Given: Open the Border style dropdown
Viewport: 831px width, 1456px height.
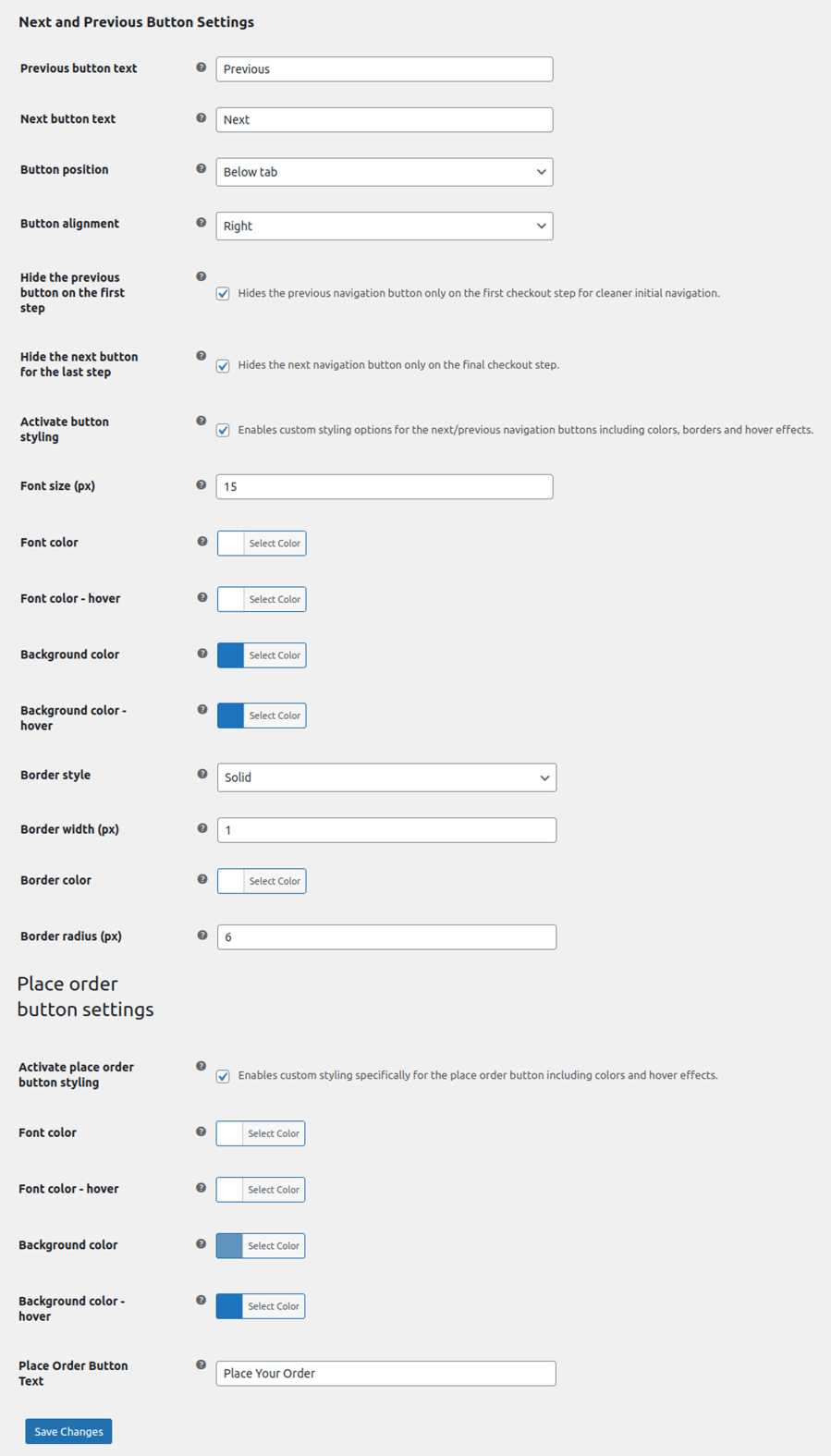Looking at the screenshot, I should tap(386, 777).
